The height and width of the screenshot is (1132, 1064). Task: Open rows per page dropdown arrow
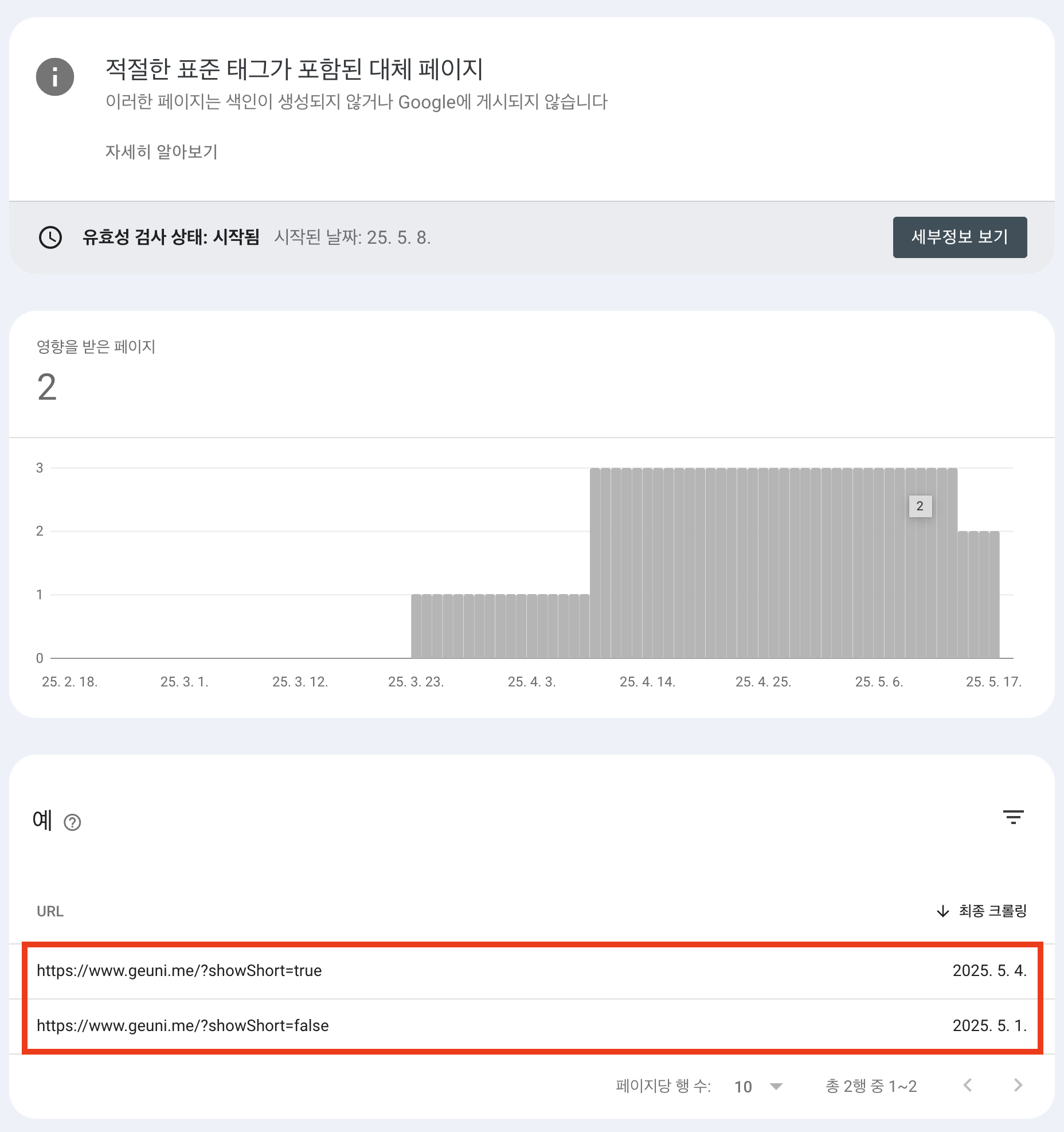click(776, 1086)
